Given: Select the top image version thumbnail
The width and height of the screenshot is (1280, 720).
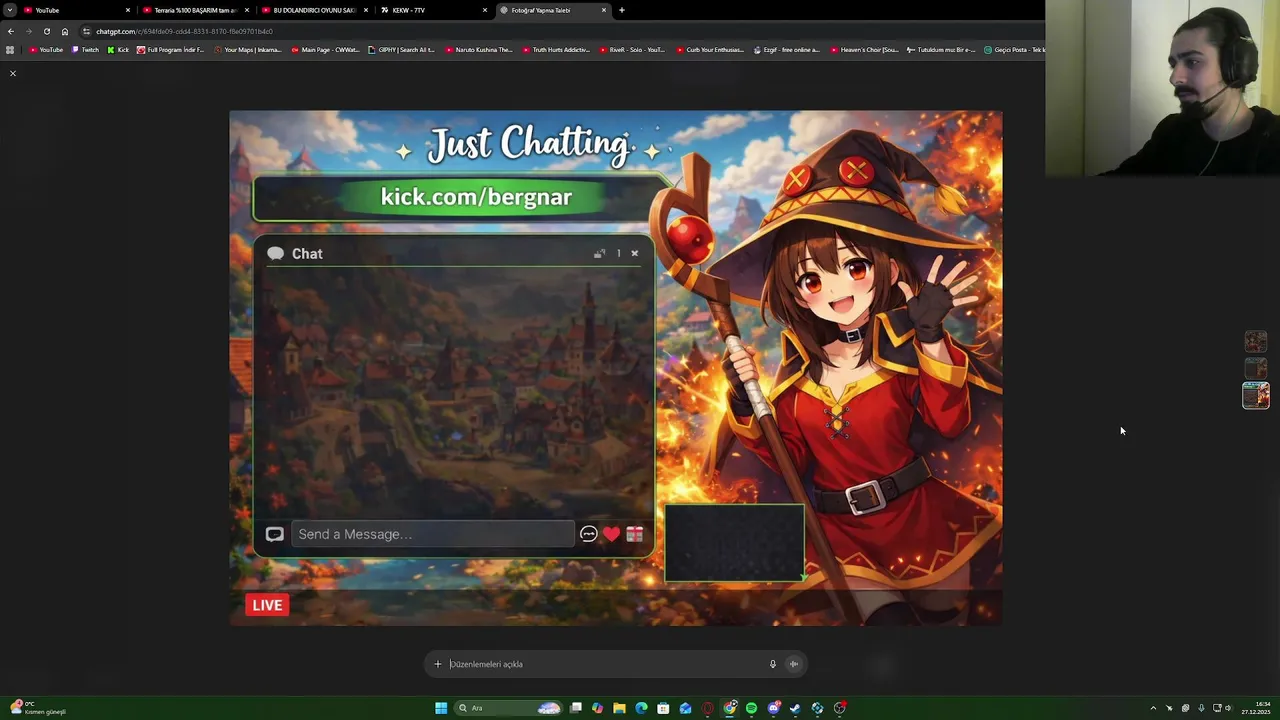Looking at the screenshot, I should point(1256,342).
